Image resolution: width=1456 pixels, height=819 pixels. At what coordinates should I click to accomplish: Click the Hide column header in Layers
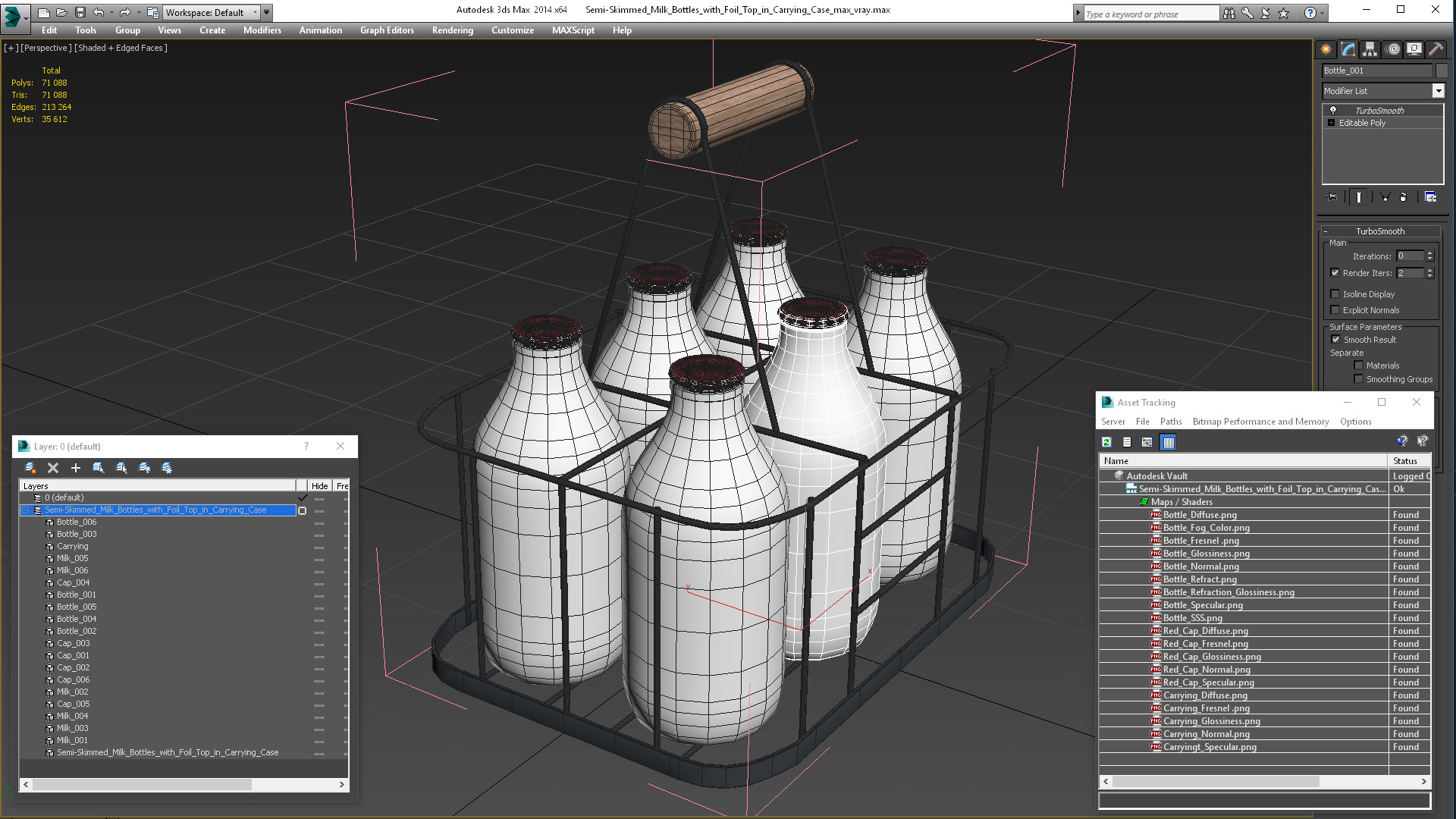coord(320,486)
